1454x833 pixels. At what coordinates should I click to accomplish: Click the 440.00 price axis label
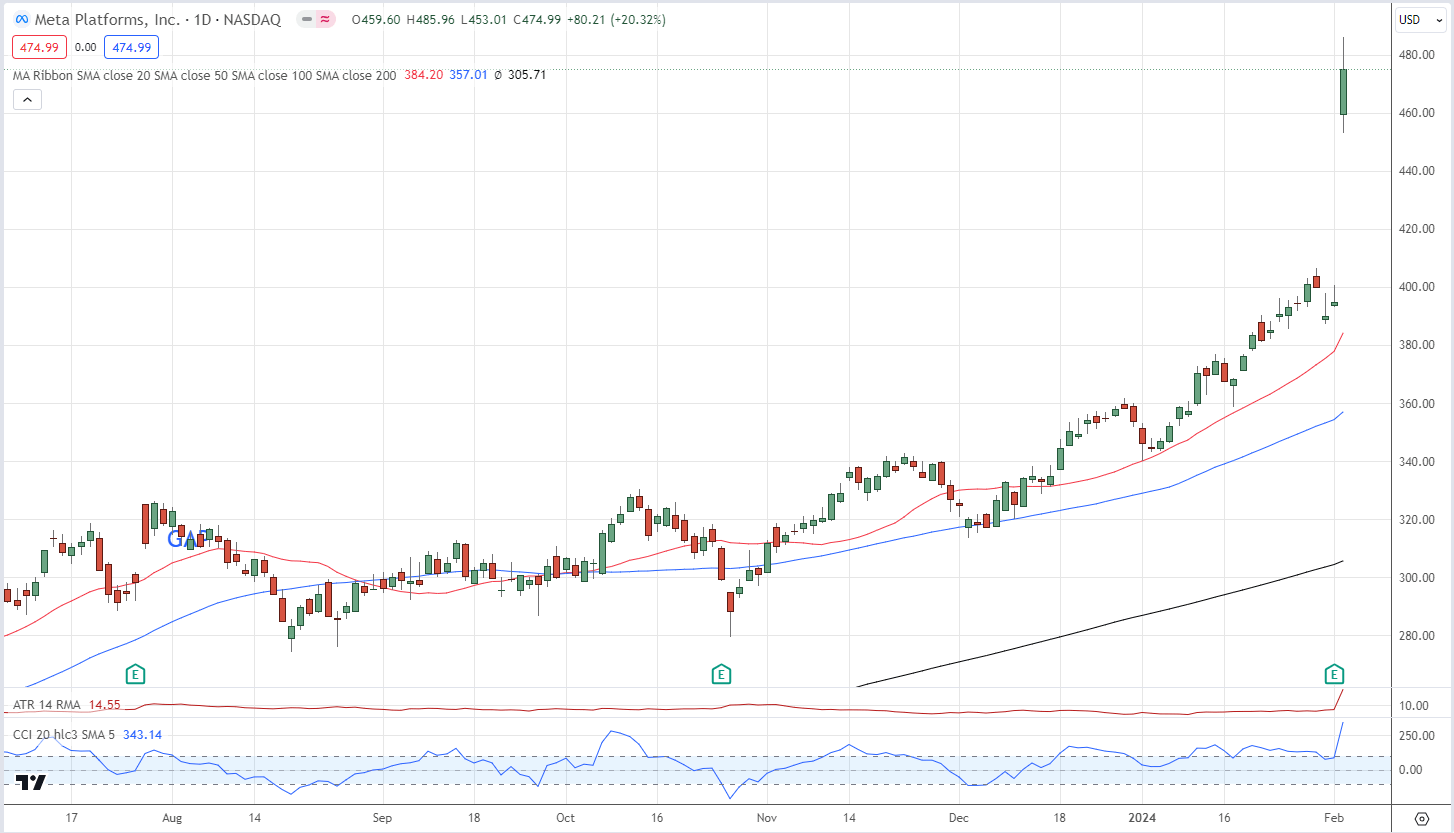[x=1416, y=171]
